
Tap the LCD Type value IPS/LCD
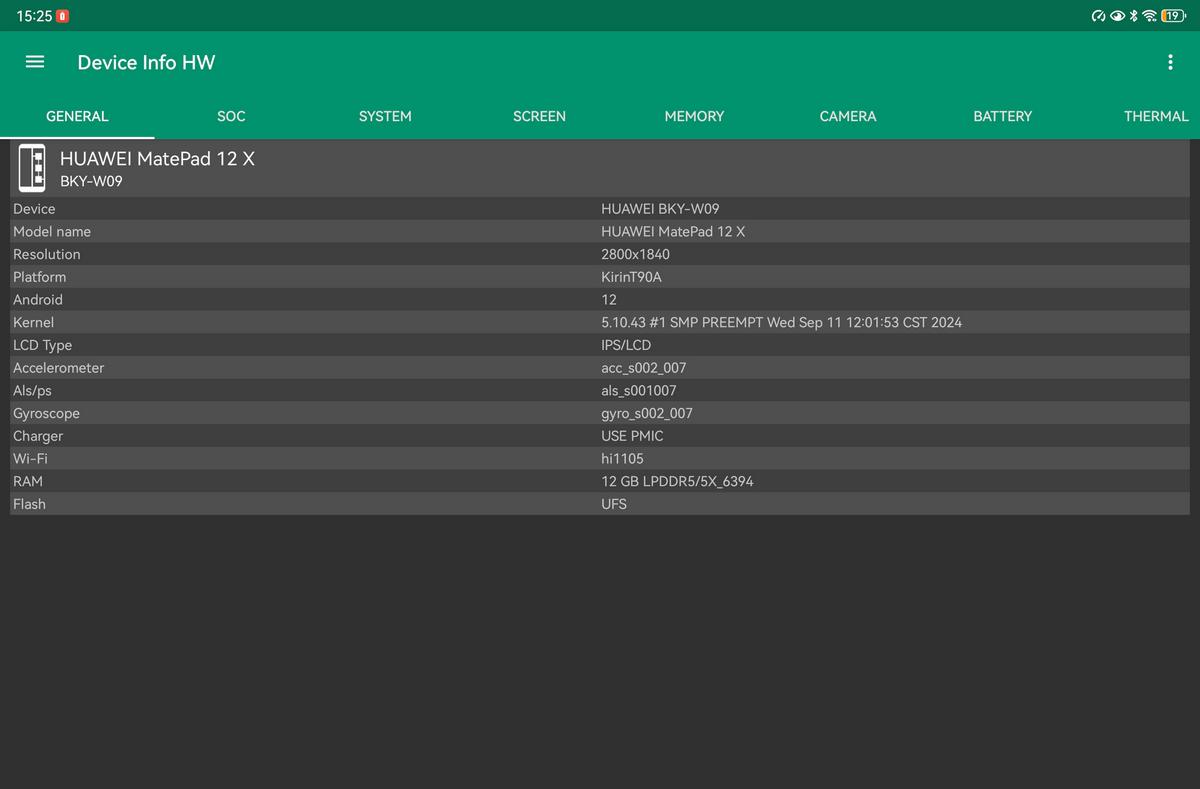626,345
